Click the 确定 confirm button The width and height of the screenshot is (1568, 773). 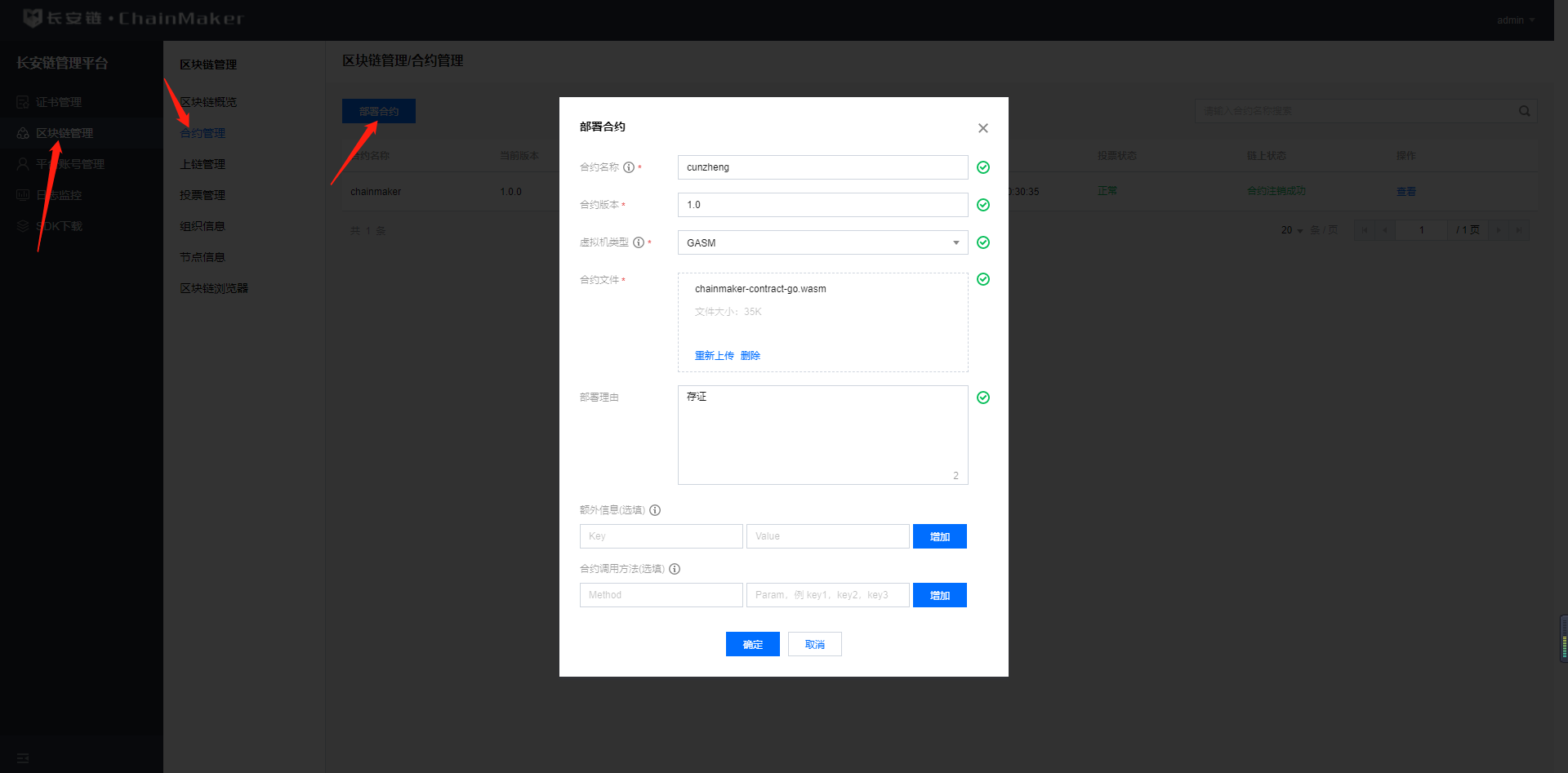pyautogui.click(x=753, y=644)
